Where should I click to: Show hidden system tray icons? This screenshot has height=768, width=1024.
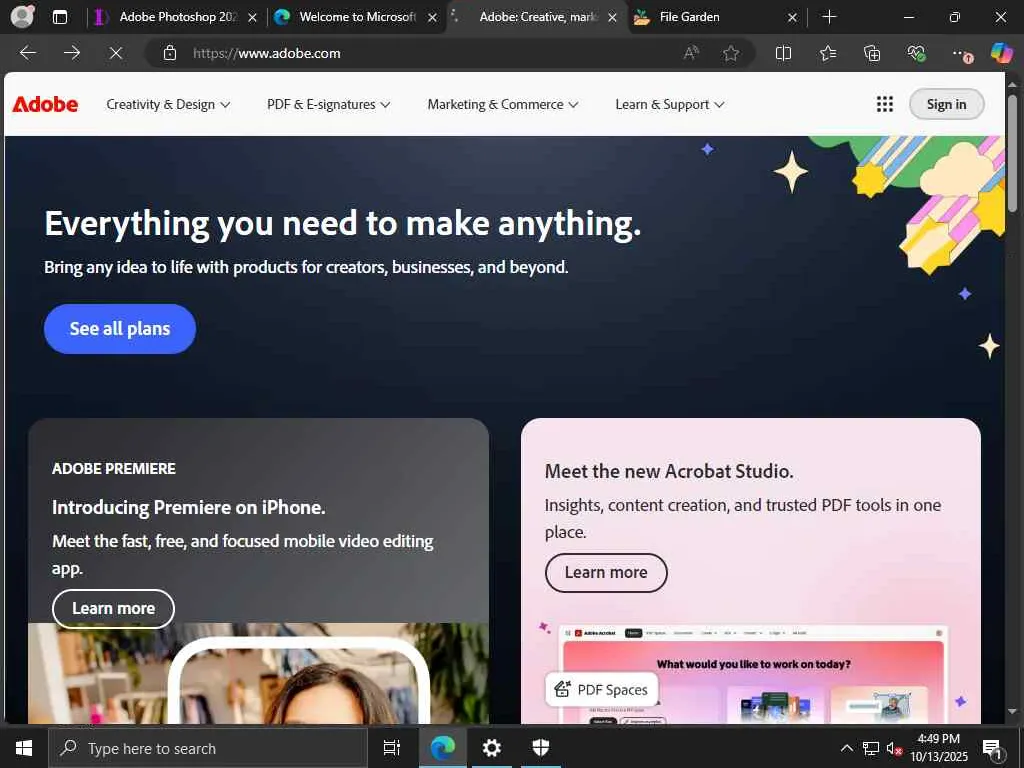(846, 748)
